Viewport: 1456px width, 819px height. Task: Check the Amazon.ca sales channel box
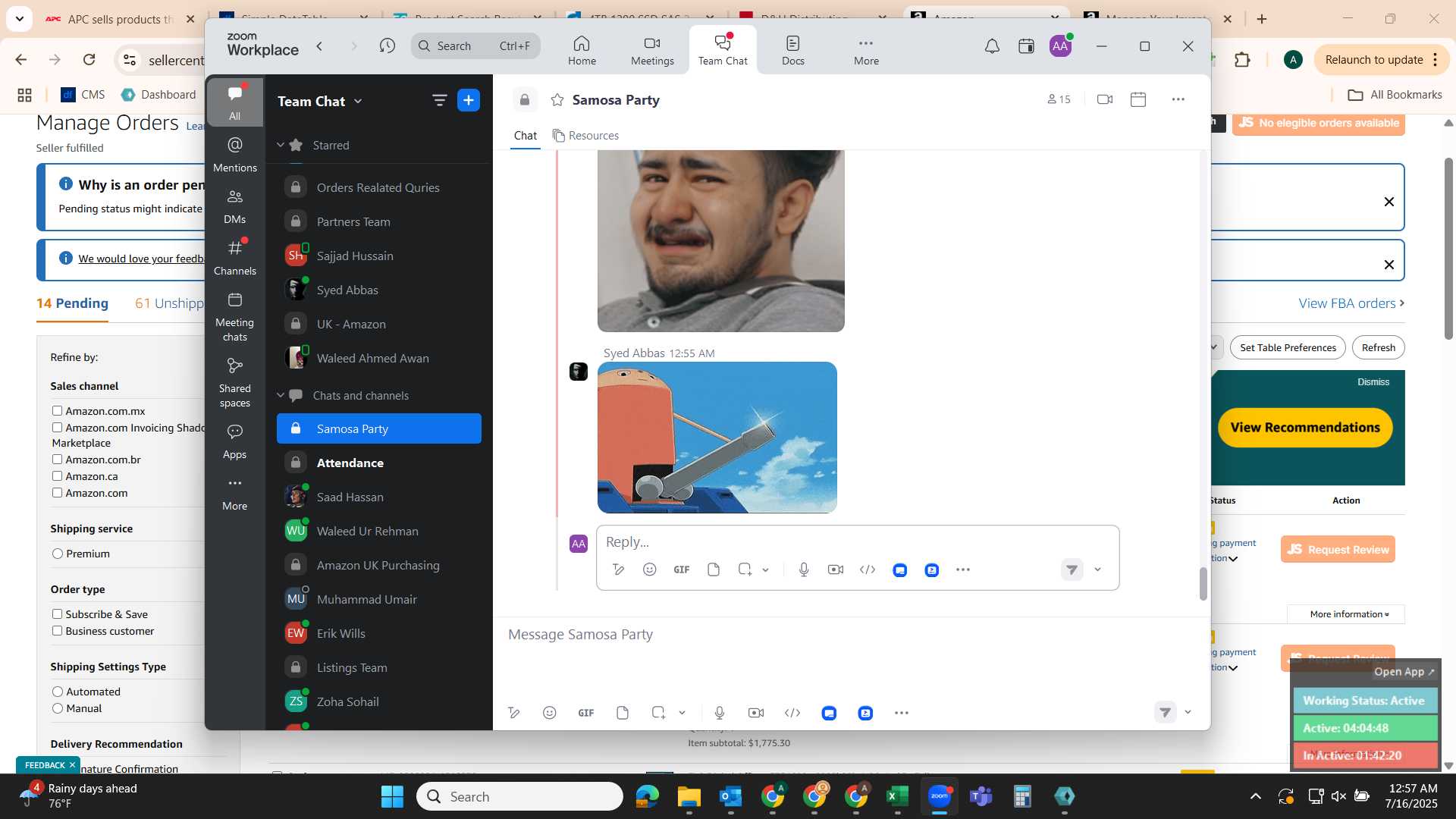coord(57,476)
